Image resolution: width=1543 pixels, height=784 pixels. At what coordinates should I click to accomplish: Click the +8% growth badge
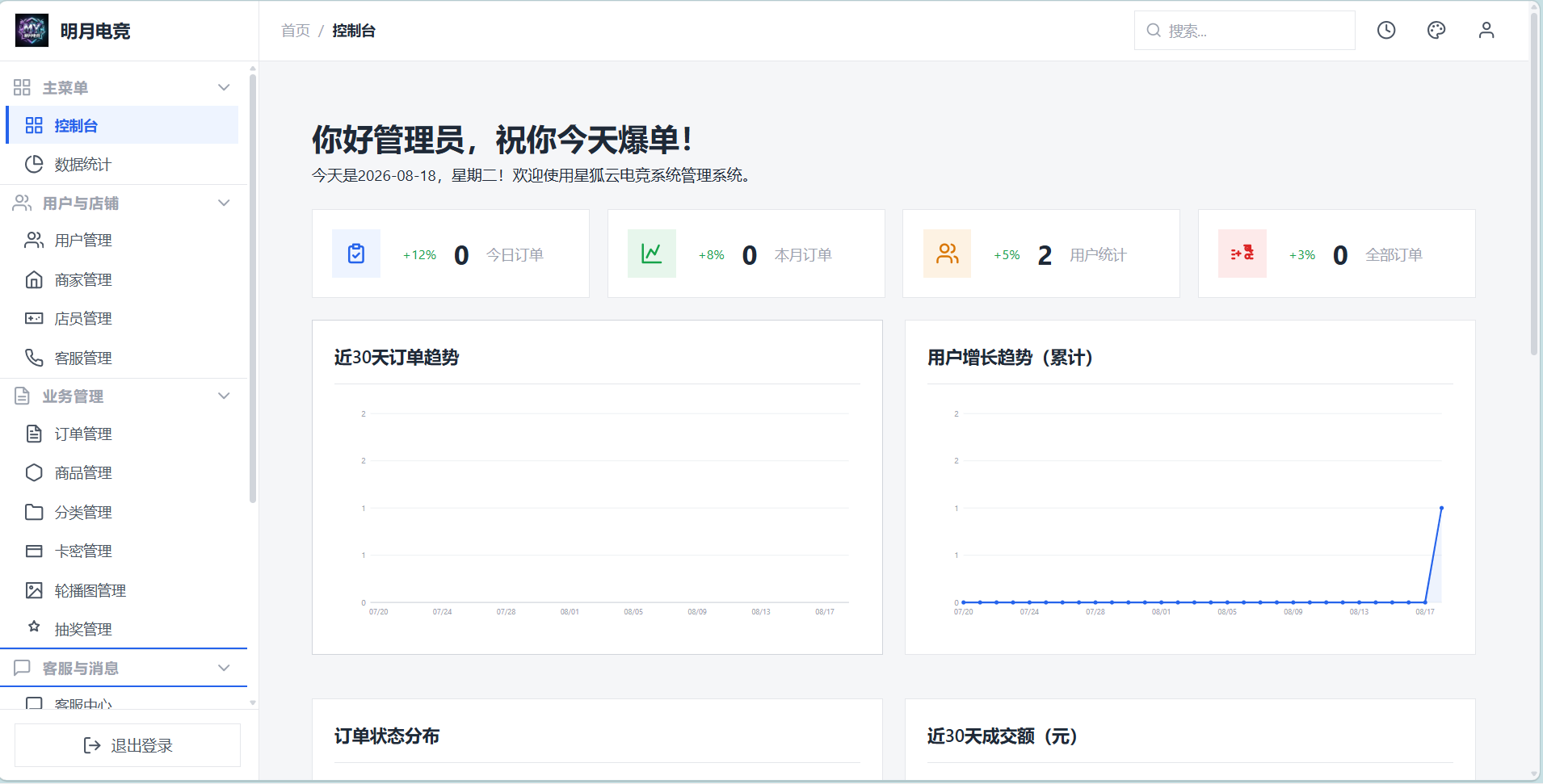[x=711, y=255]
